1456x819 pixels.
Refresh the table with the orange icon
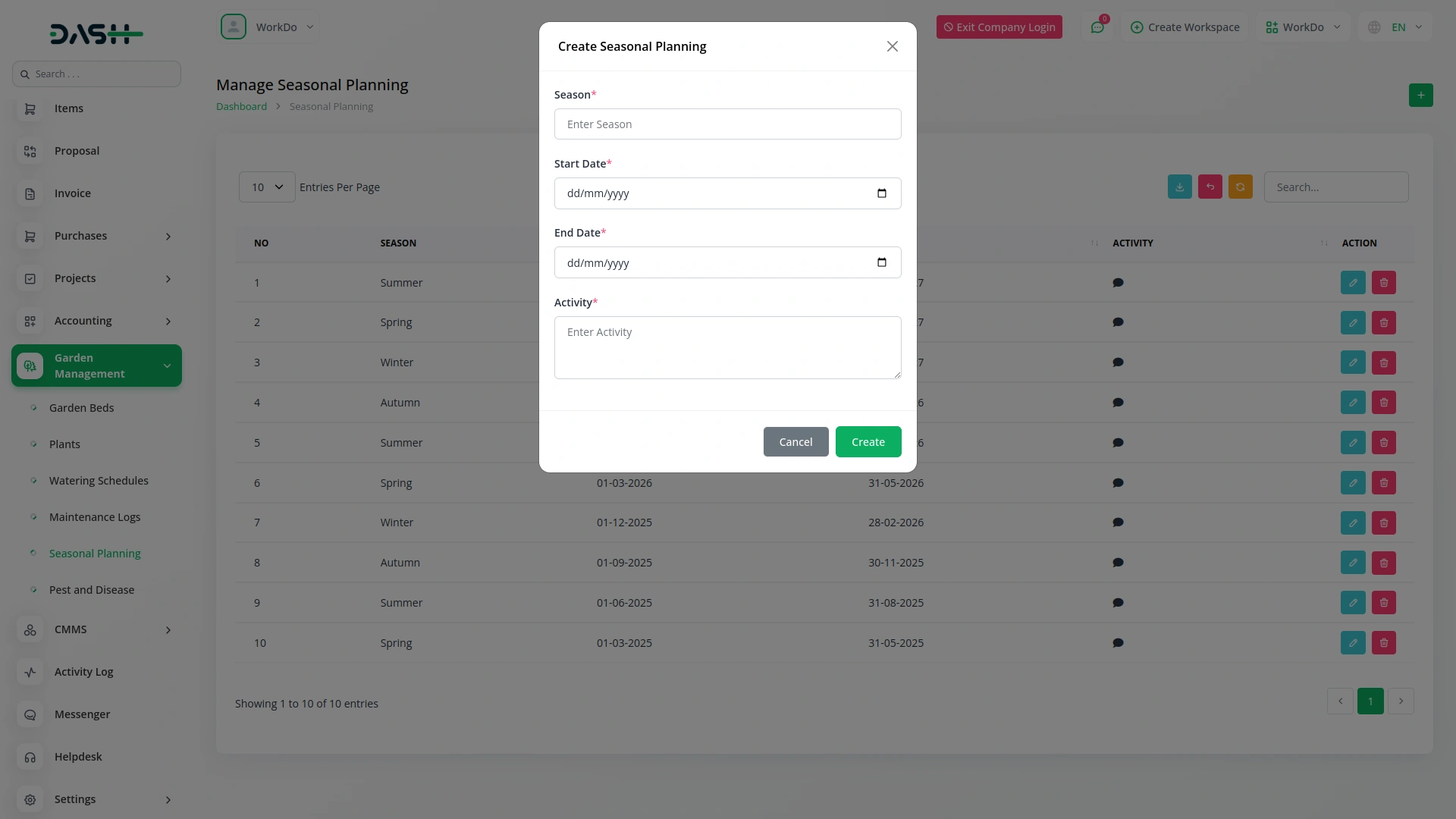click(1240, 187)
